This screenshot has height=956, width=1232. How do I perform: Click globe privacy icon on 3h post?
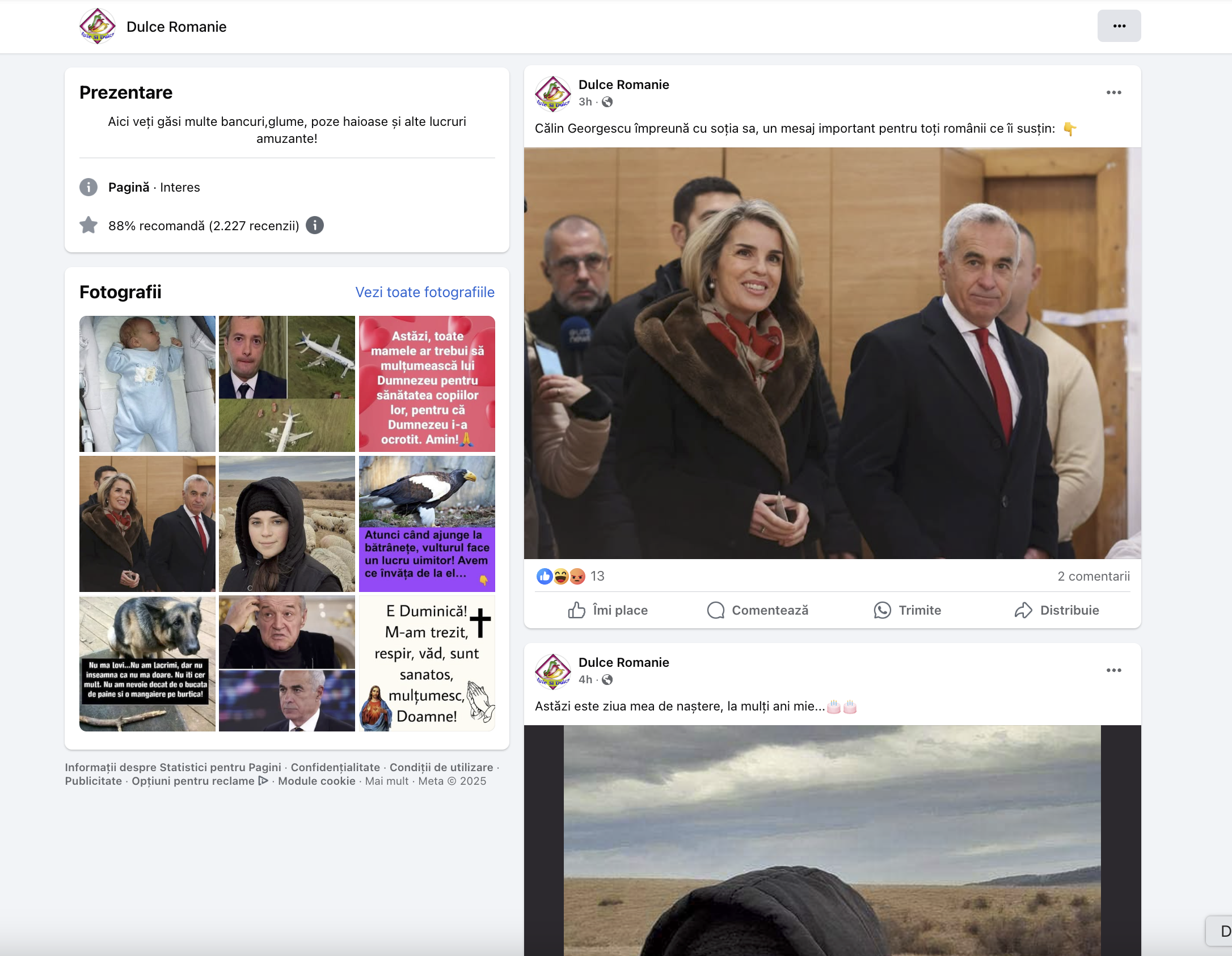tap(607, 102)
